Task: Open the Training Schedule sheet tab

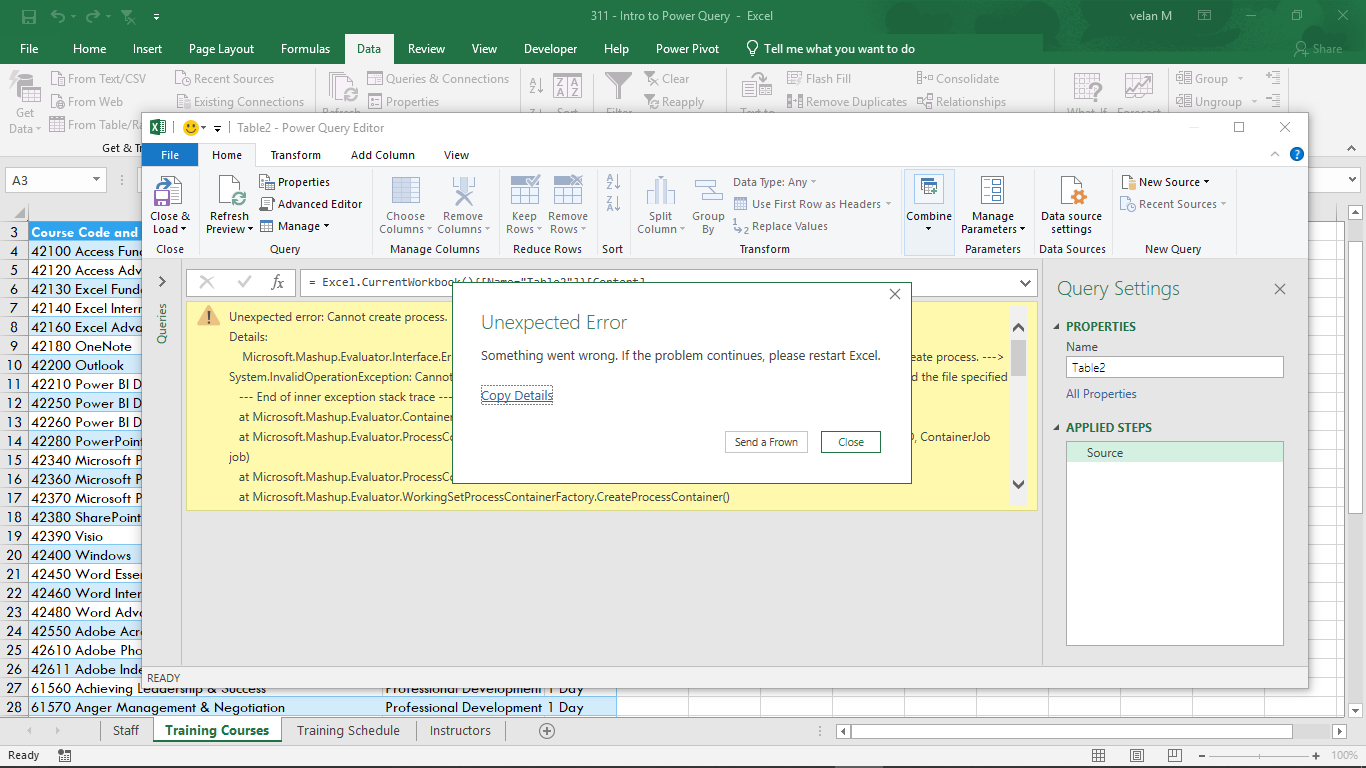Action: tap(348, 731)
